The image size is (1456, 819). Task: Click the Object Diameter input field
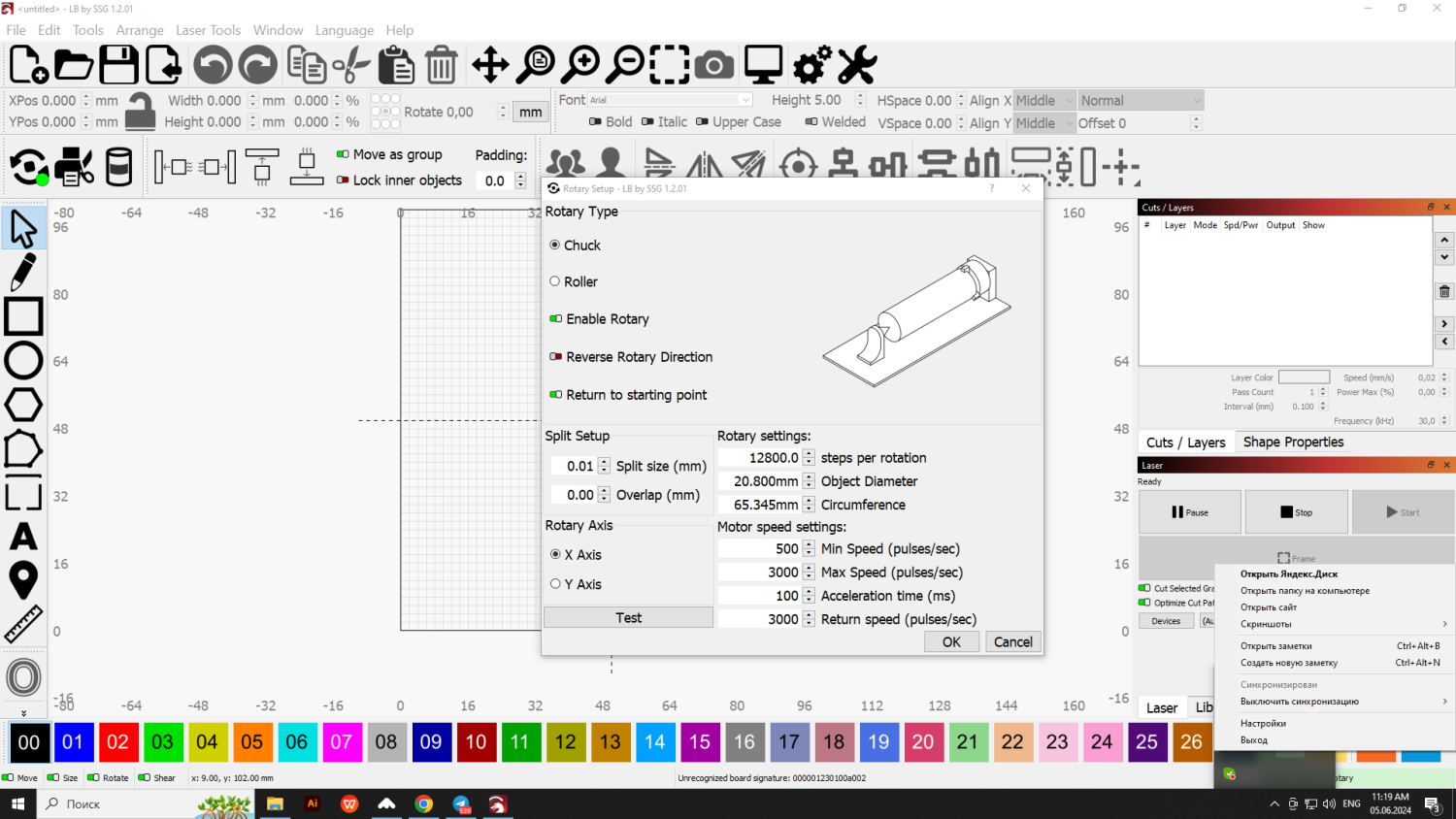[760, 481]
